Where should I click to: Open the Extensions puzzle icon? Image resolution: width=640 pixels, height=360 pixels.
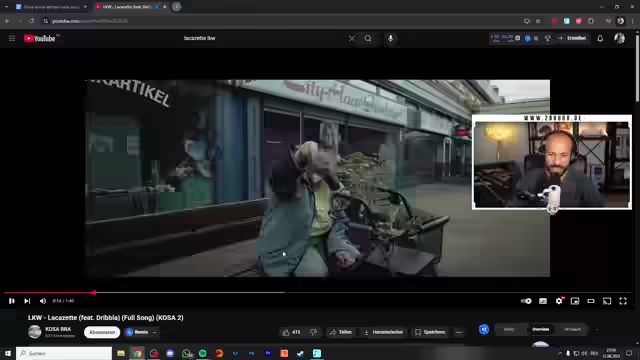click(x=591, y=21)
